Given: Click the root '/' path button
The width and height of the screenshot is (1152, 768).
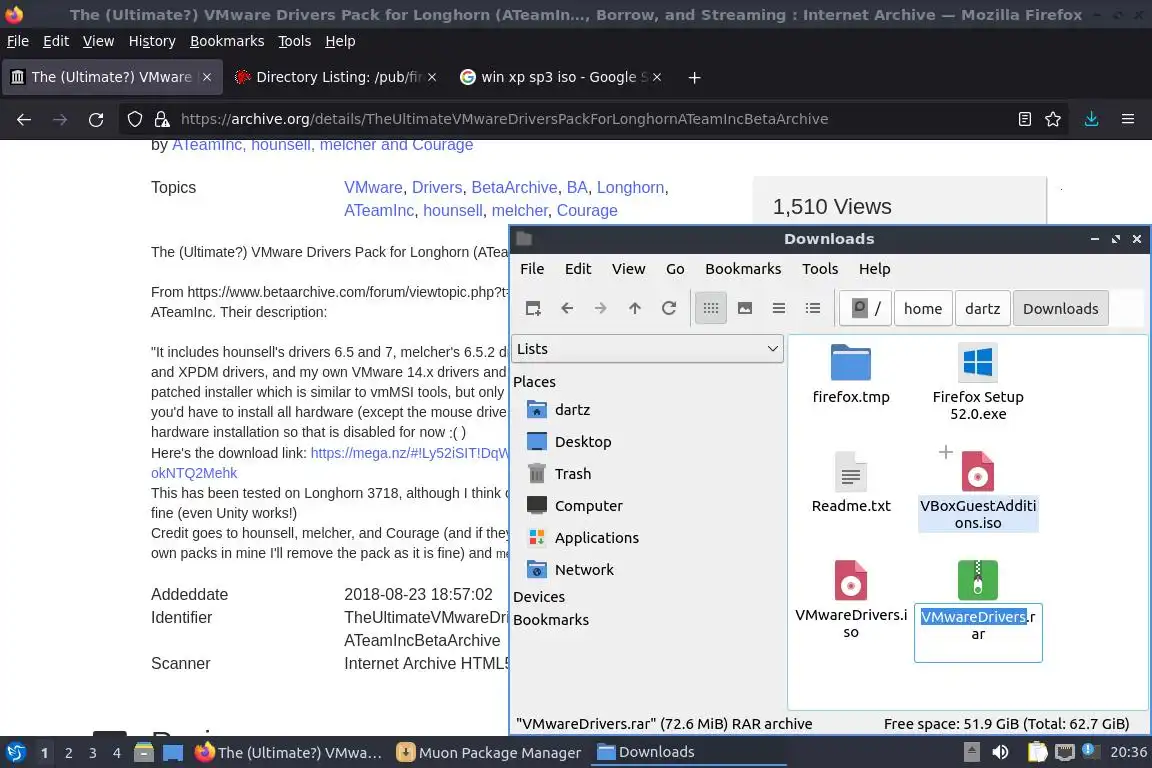Looking at the screenshot, I should [x=865, y=308].
